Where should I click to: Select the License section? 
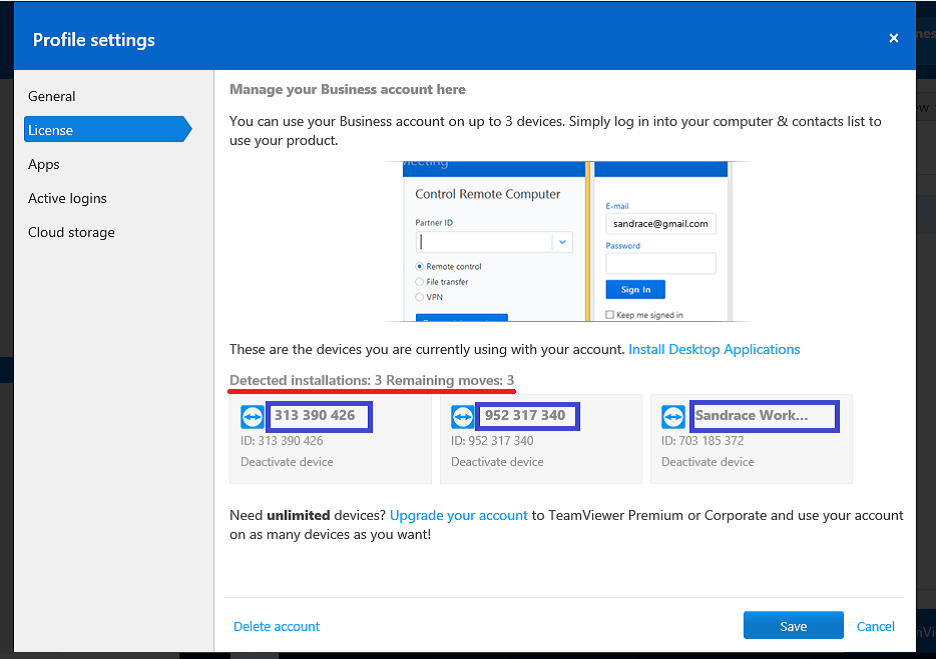point(107,130)
